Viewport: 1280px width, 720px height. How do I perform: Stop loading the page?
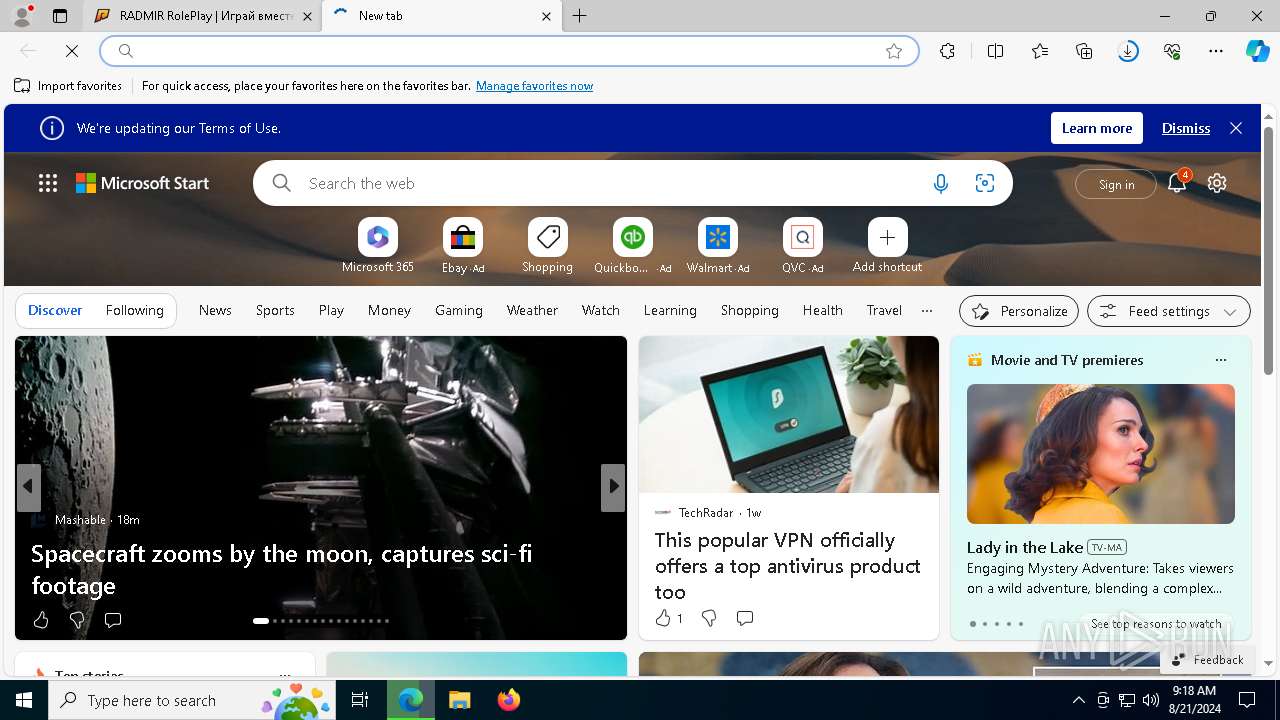72,51
